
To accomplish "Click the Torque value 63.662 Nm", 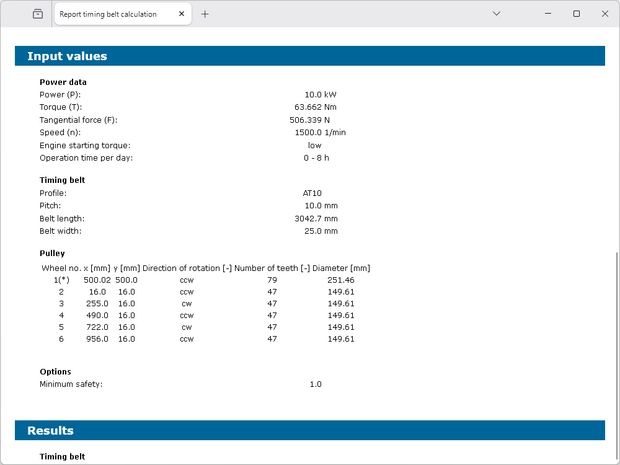I will [315, 106].
